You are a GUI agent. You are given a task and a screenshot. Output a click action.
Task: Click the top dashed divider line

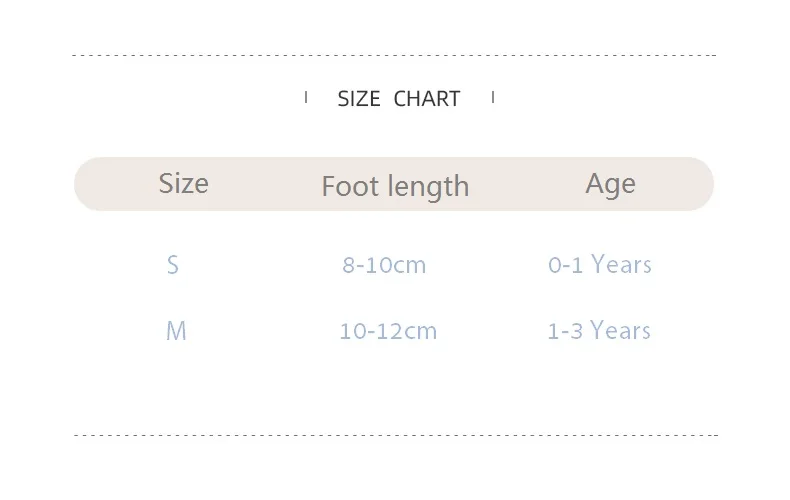click(395, 55)
